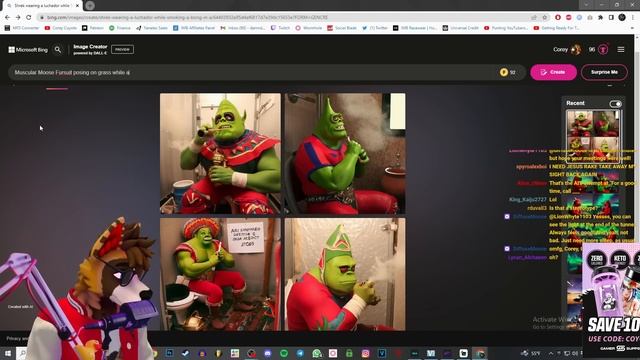This screenshot has height=360, width=640.
Task: Open Finance bookmark
Action: pos(120,28)
